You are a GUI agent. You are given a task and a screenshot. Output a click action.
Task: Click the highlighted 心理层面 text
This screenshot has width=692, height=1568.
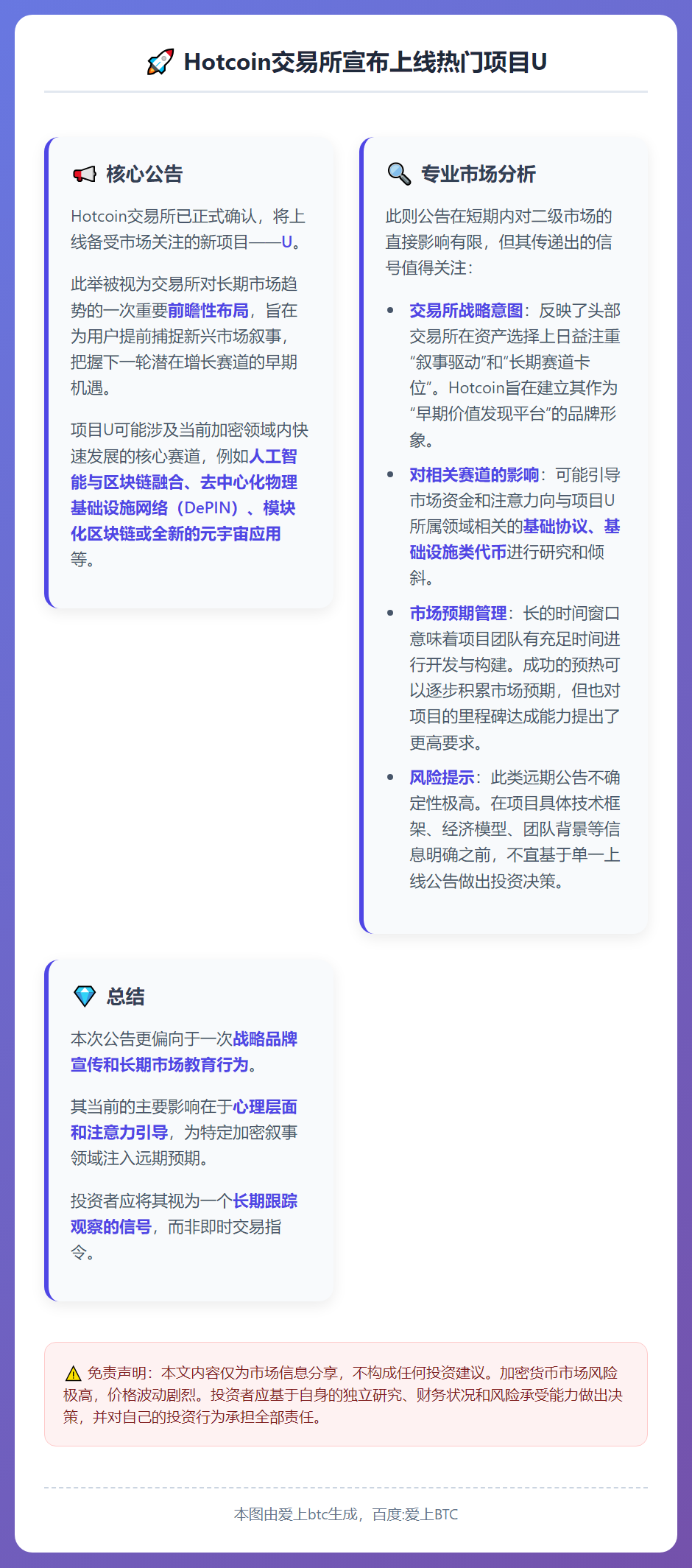coord(265,1107)
